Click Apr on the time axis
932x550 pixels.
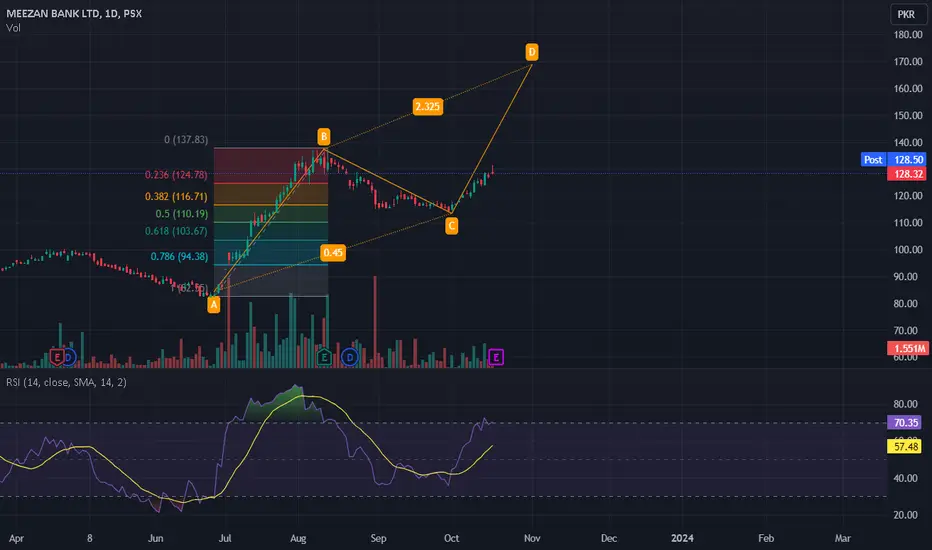(x=16, y=539)
